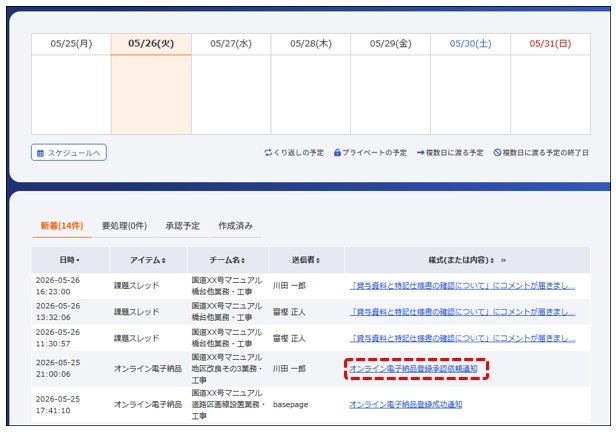Viewport: 616px width, 432px height.
Task: Click sender 川田 一郎 in the 16:23:00 row
Action: (x=289, y=286)
